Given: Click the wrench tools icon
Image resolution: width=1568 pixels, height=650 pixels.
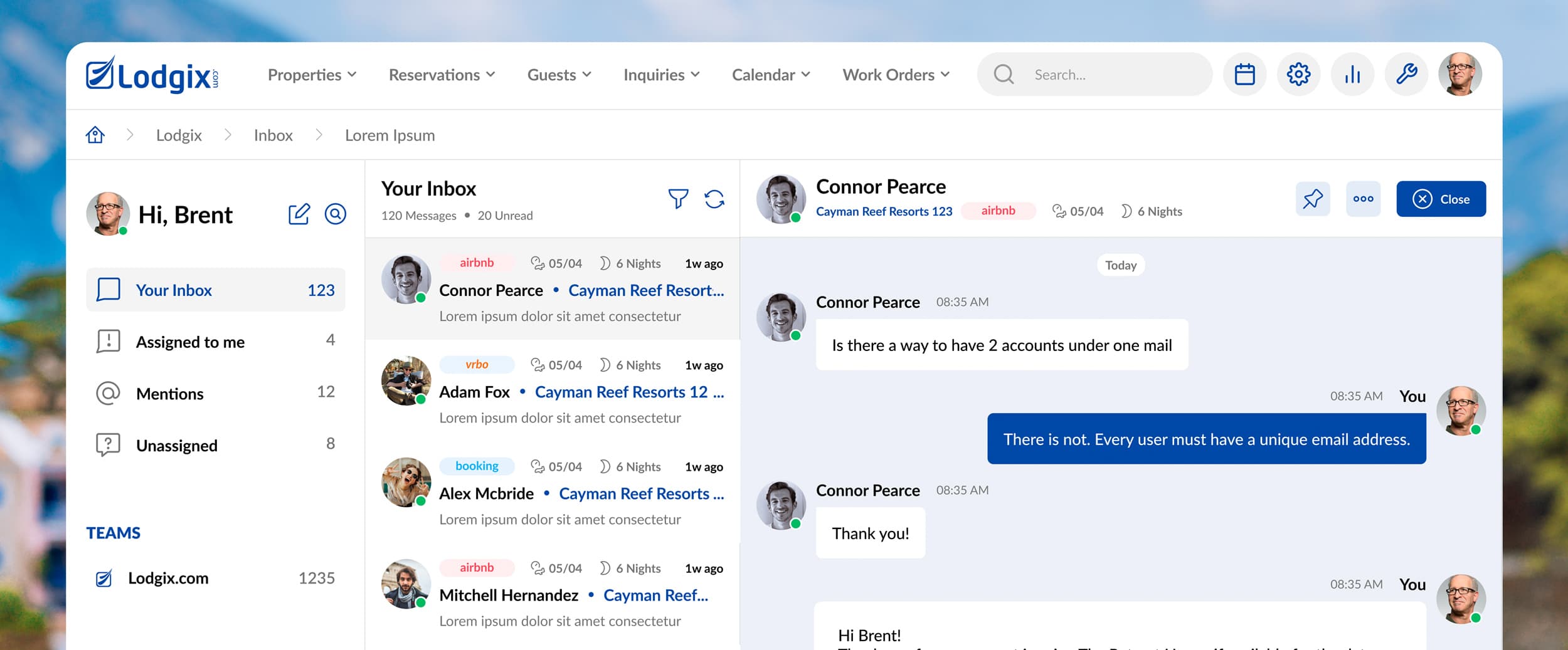Looking at the screenshot, I should click(x=1406, y=75).
